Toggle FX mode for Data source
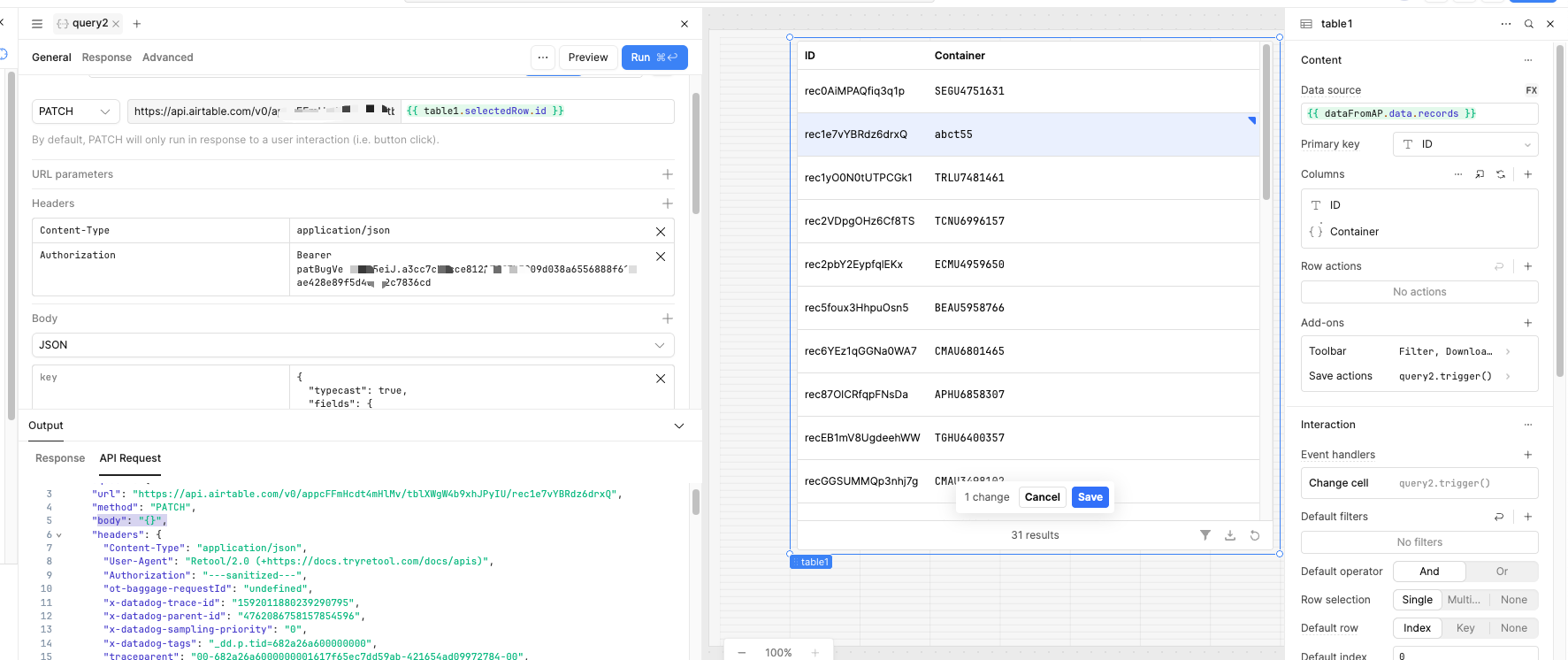The height and width of the screenshot is (660, 1568). 1532,90
